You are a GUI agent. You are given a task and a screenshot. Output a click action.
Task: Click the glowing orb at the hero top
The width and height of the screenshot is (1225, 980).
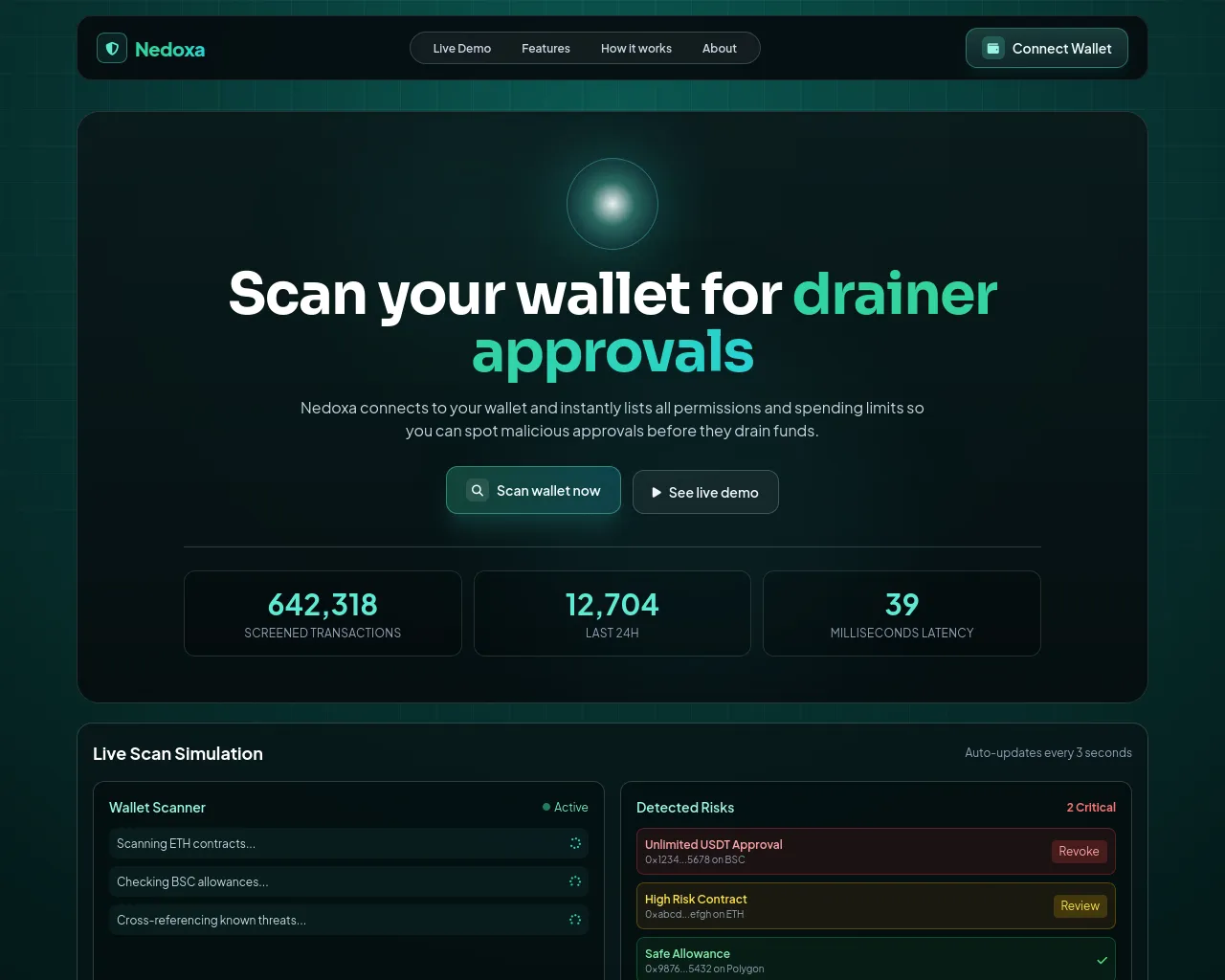click(x=612, y=204)
